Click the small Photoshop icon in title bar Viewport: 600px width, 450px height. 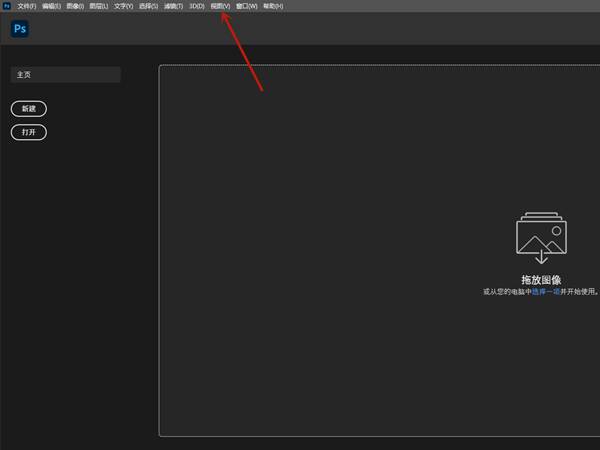coord(7,6)
